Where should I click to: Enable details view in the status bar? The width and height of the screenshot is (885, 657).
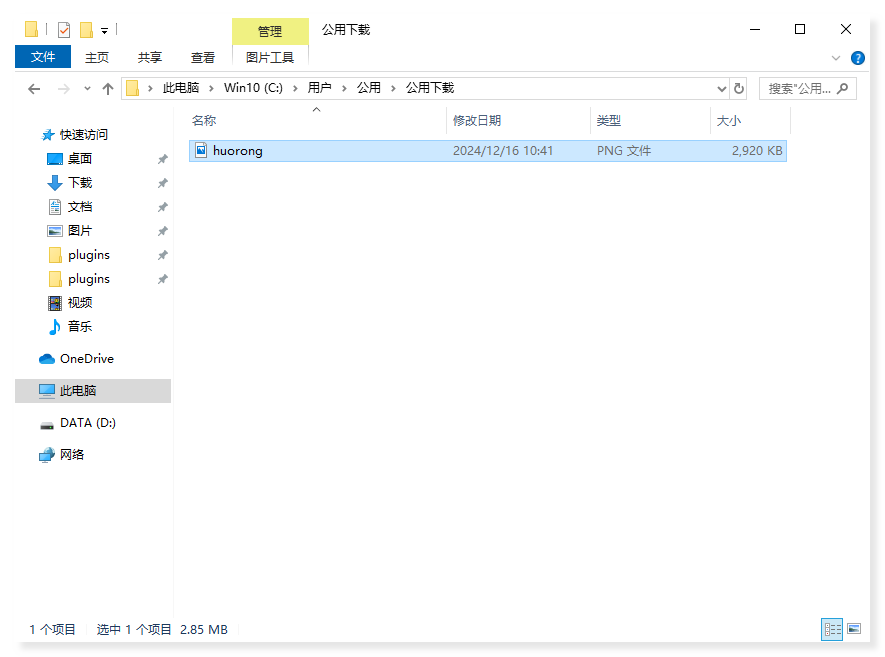[832, 629]
